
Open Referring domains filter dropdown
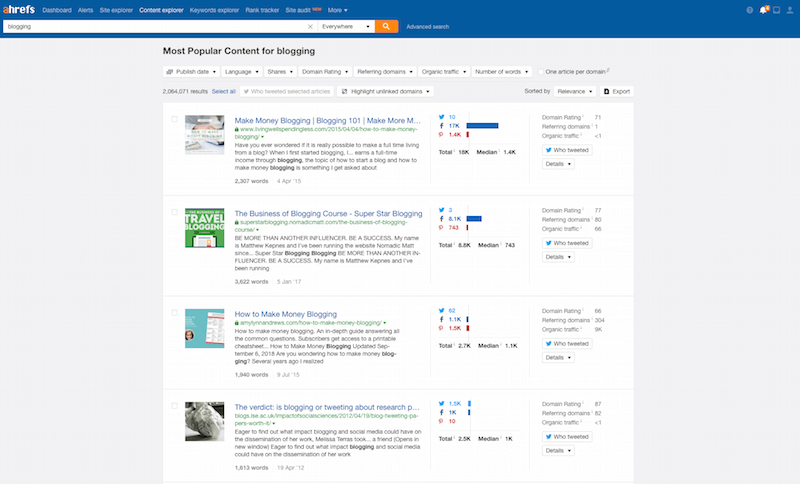tap(385, 72)
